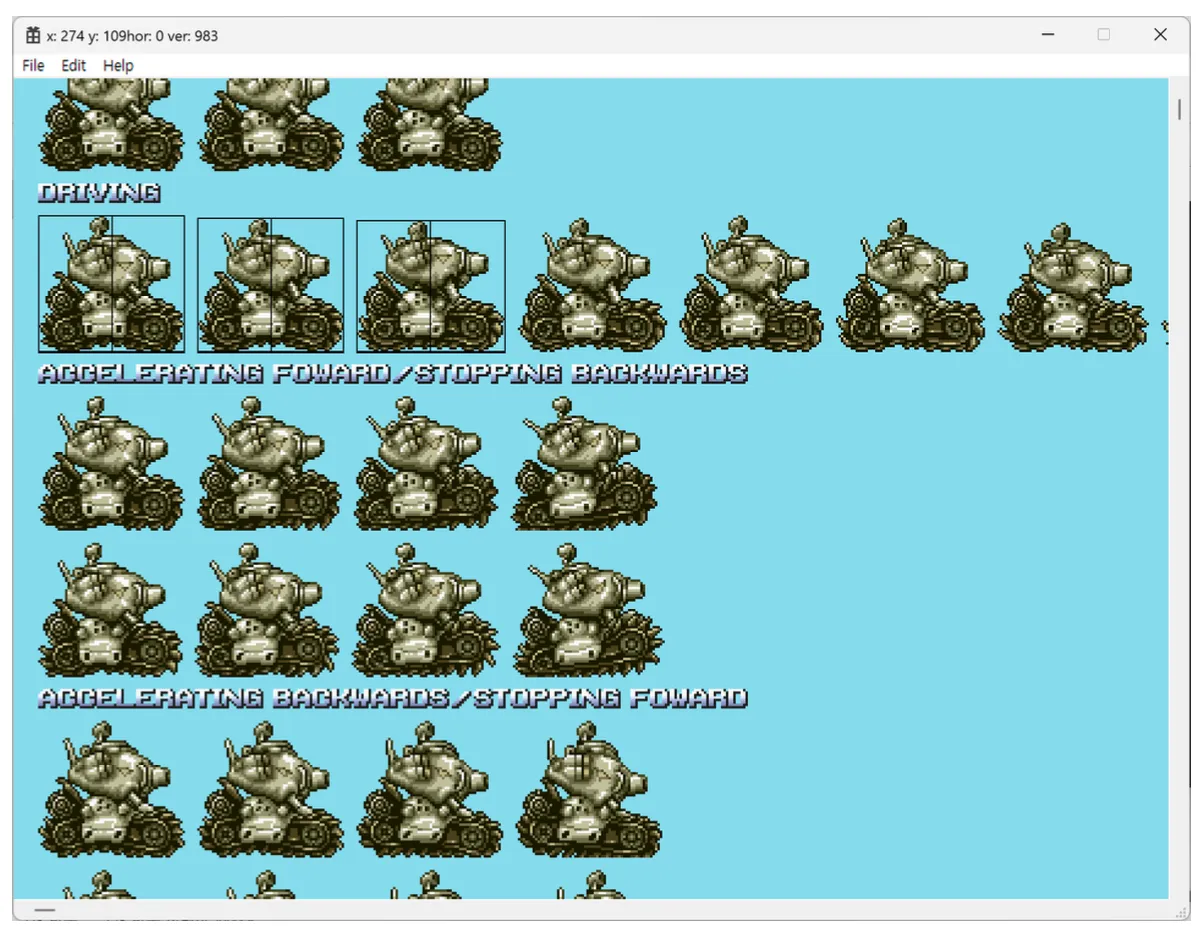The image size is (1200, 926).
Task: Select first full sprite under ACCELERATING BACKWARDS label
Action: pos(111,789)
